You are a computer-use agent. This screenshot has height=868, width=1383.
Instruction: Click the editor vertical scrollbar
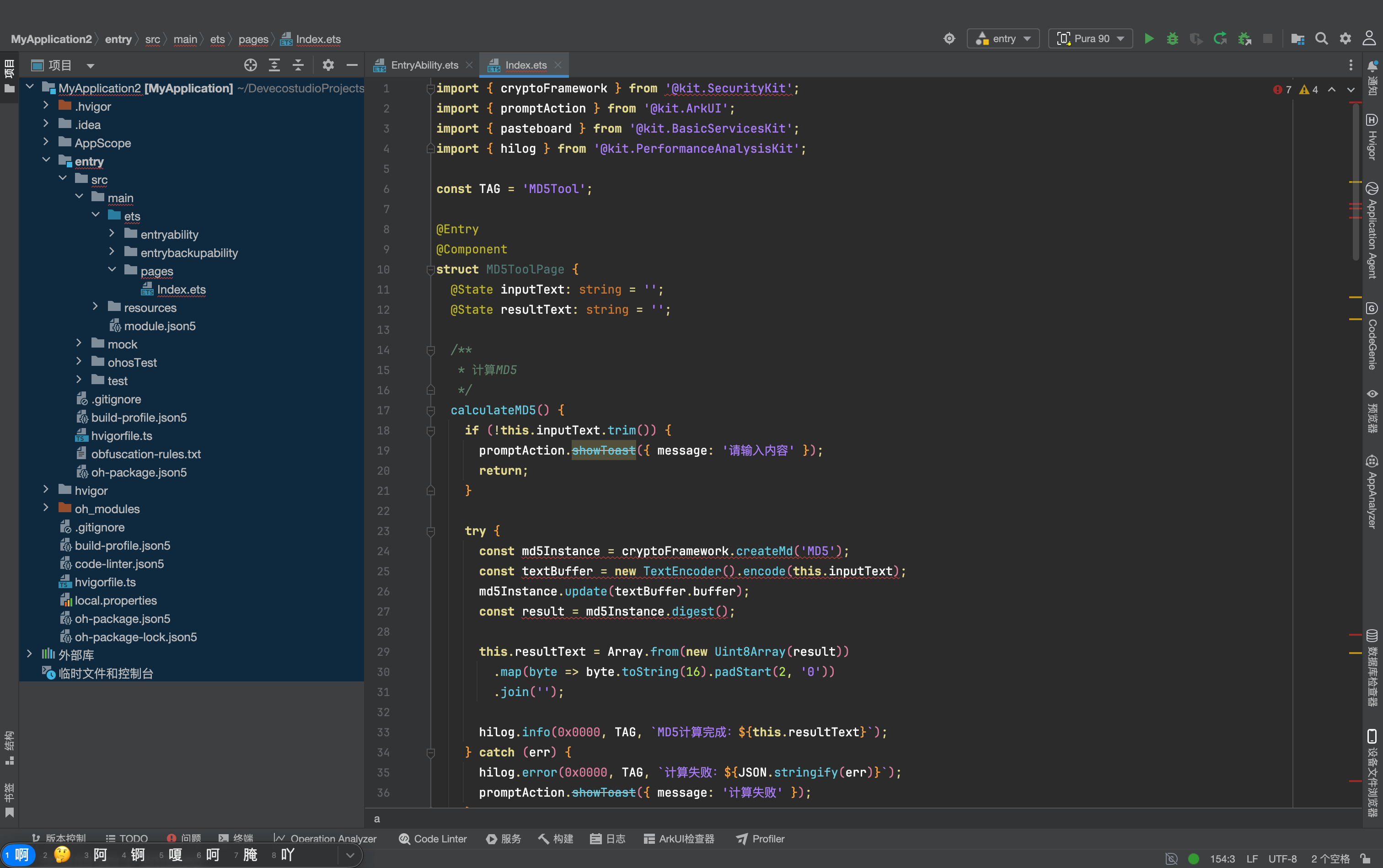(x=1356, y=181)
